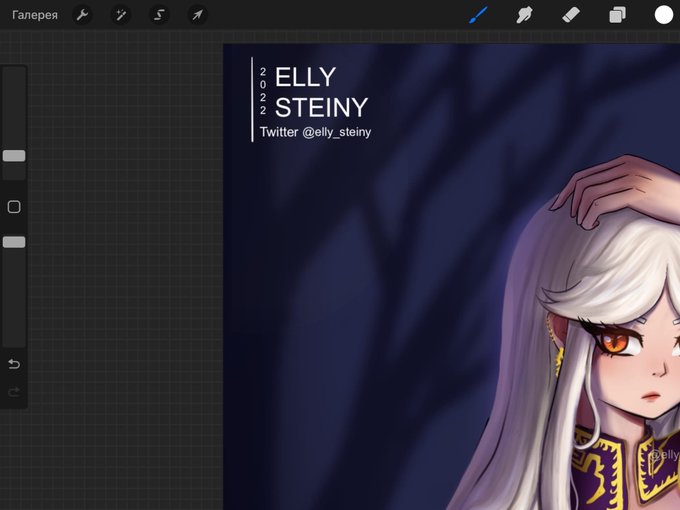Viewport: 680px width, 510px height.
Task: Open the Gallery (Галерея) button
Action: click(35, 15)
